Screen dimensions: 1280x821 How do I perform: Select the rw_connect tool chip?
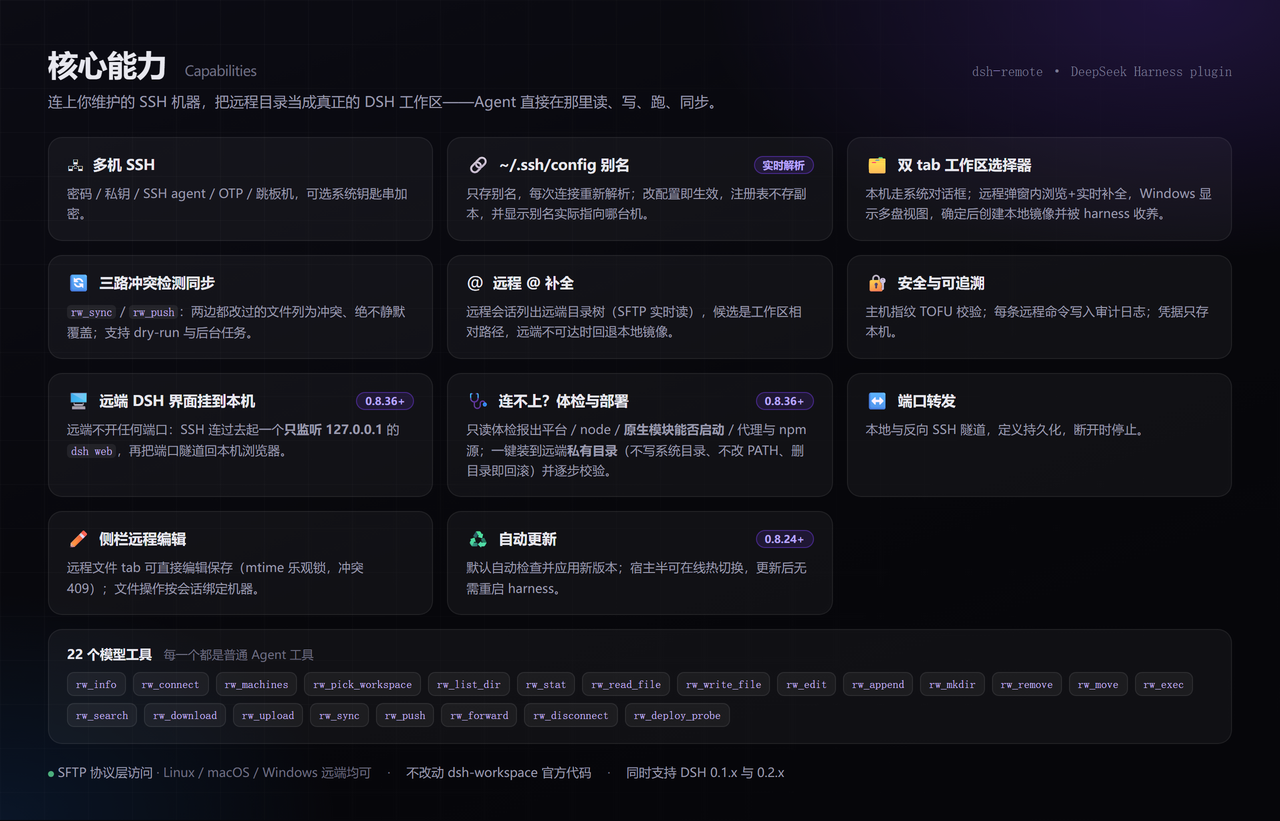(171, 685)
